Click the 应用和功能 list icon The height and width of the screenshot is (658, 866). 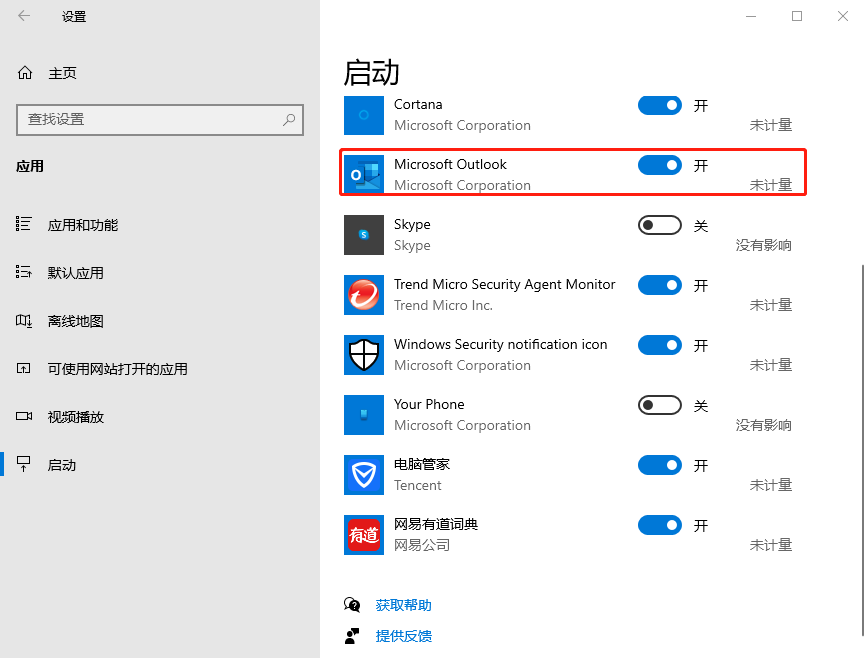(23, 224)
